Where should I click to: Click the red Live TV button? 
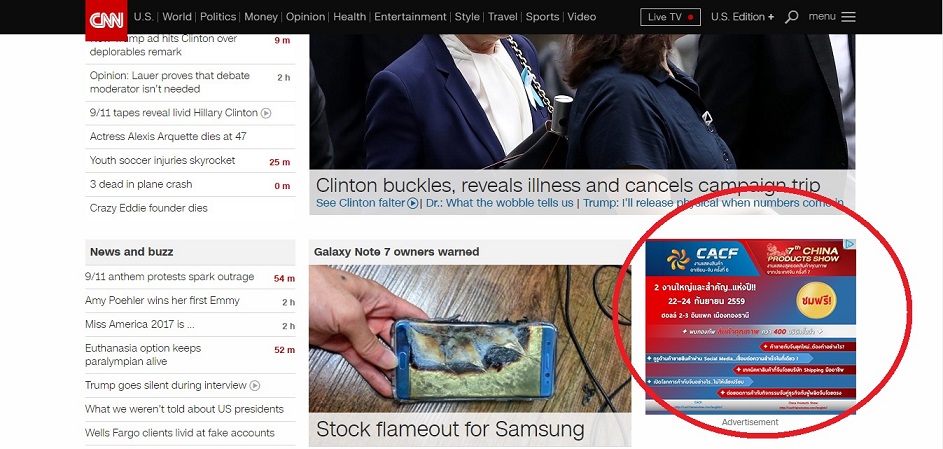click(x=671, y=17)
